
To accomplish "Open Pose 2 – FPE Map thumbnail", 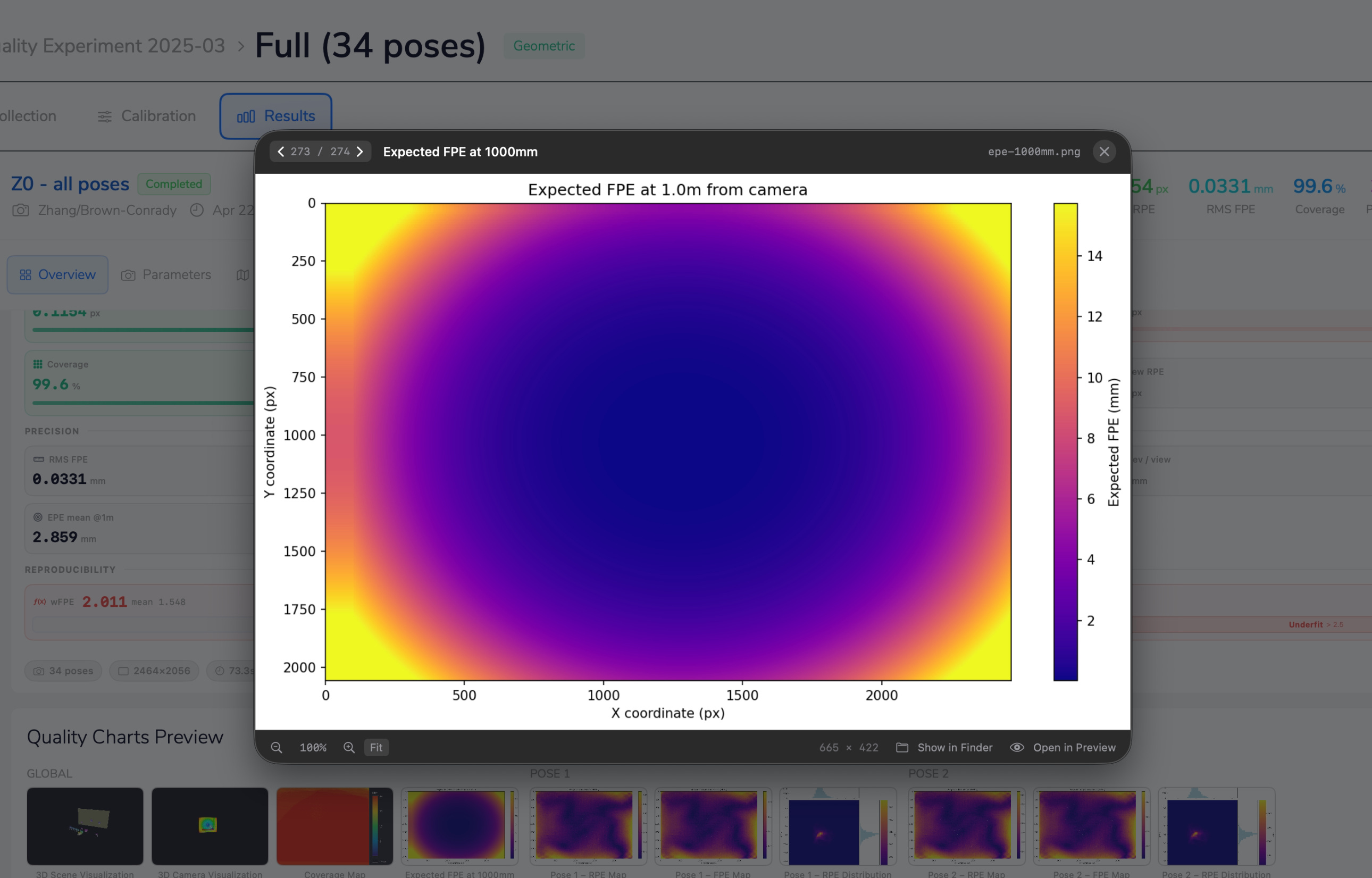I will pos(1091,826).
